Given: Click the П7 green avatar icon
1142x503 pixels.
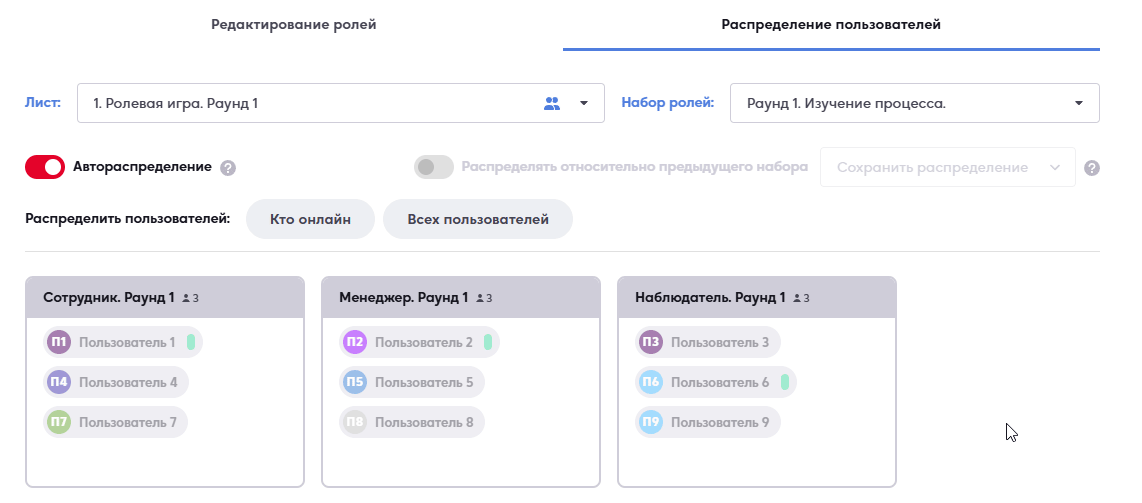Looking at the screenshot, I should pos(59,422).
